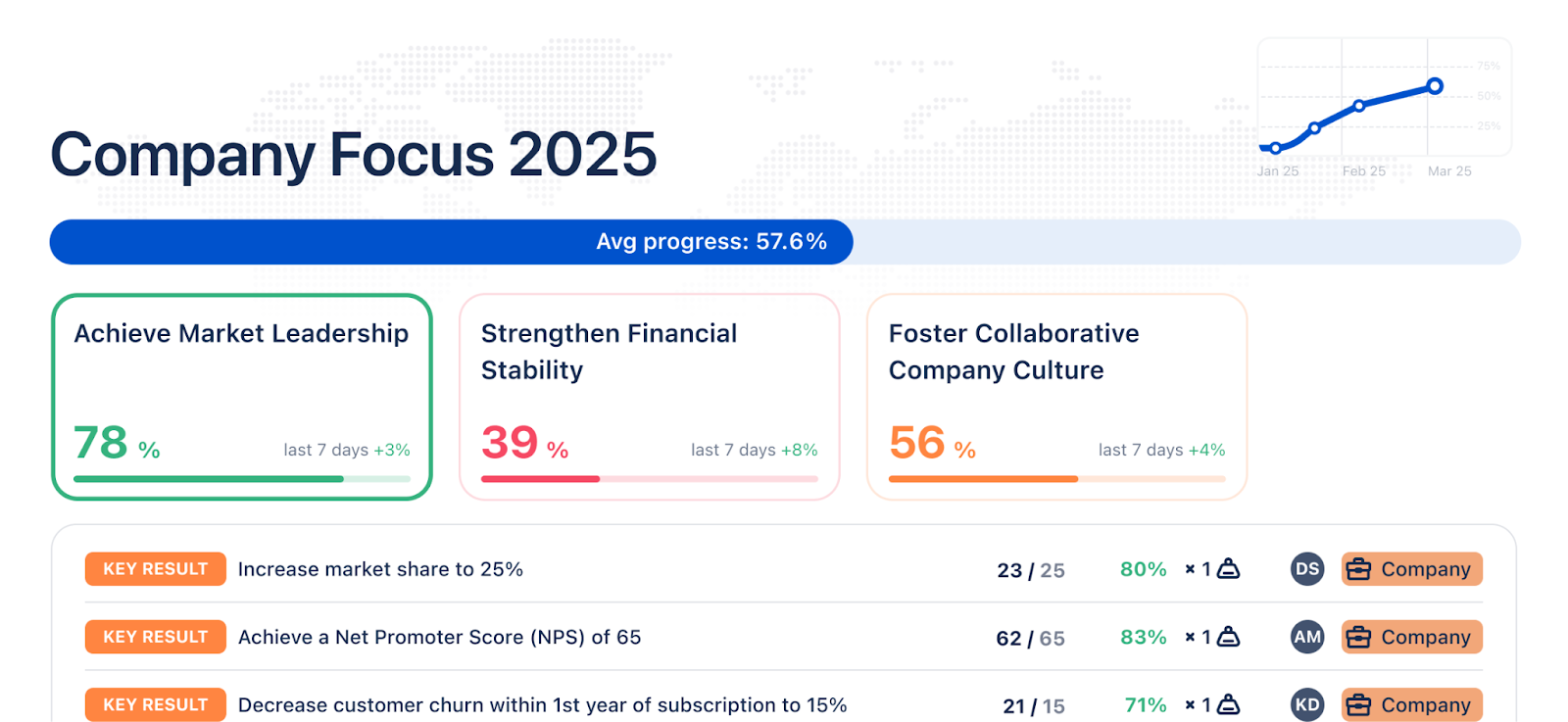
Task: Open the AM owner avatar
Action: tap(1307, 637)
